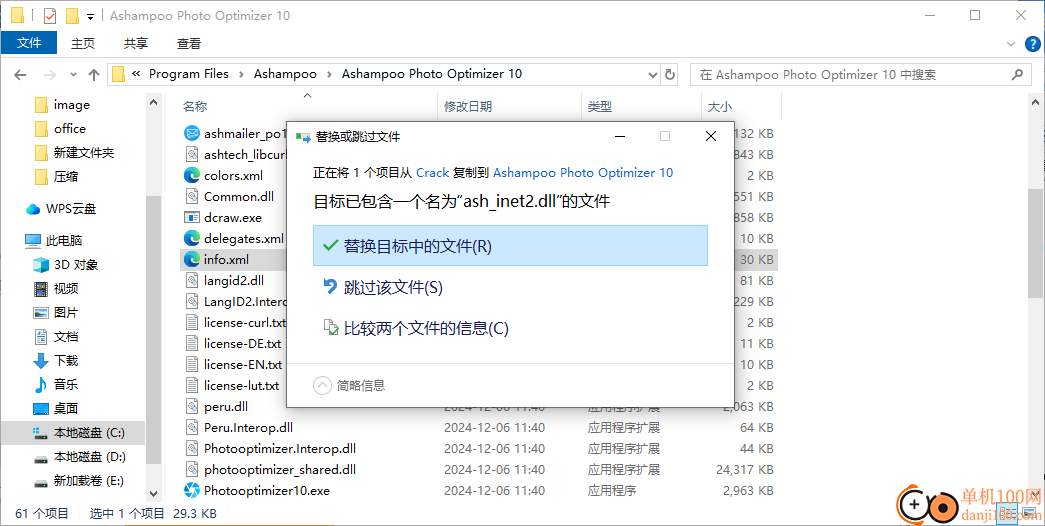Click the Photooptimizer10.exe application icon
The width and height of the screenshot is (1045, 526).
[192, 491]
